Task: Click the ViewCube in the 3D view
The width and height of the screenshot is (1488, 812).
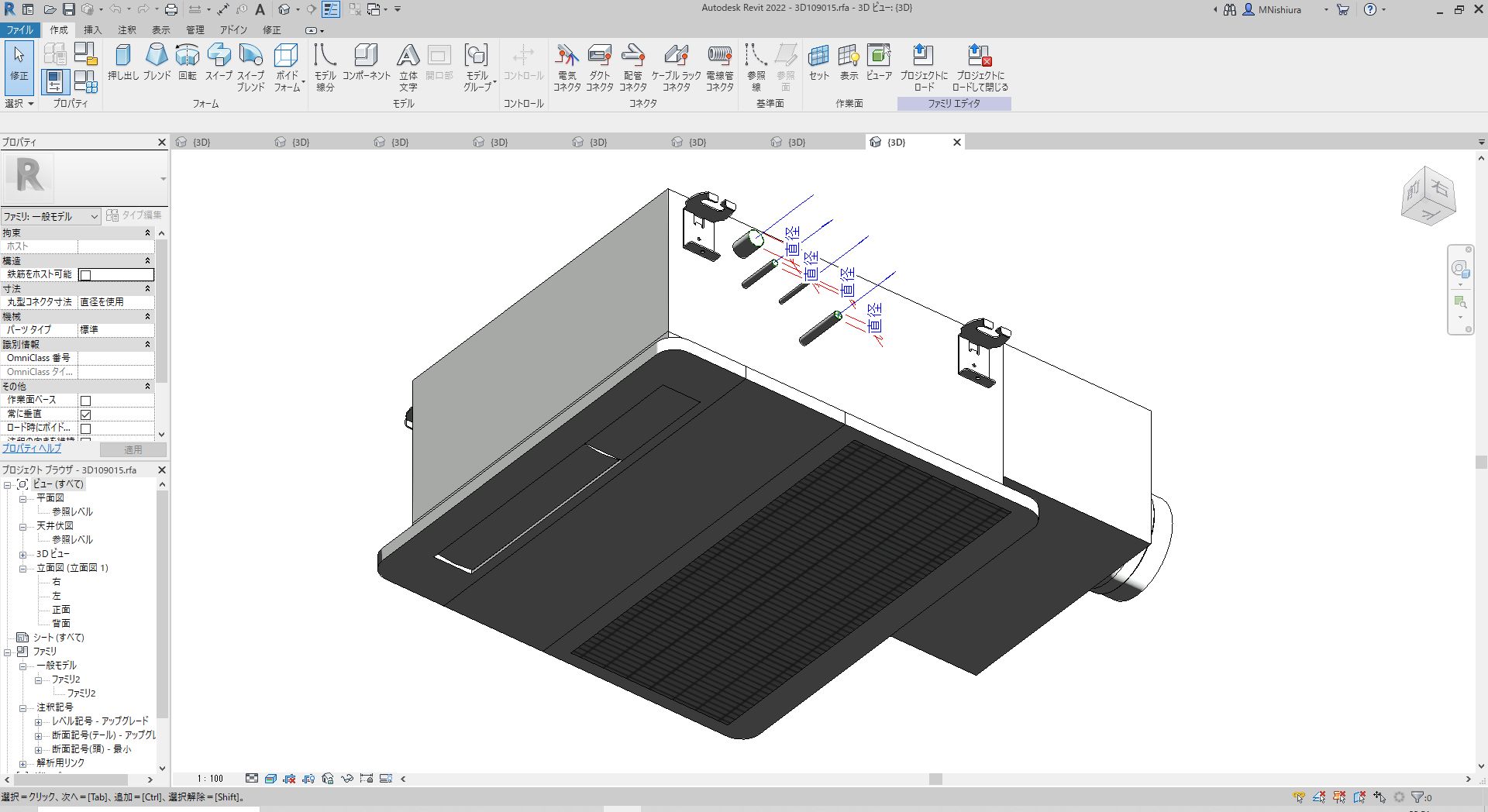Action: point(1428,196)
